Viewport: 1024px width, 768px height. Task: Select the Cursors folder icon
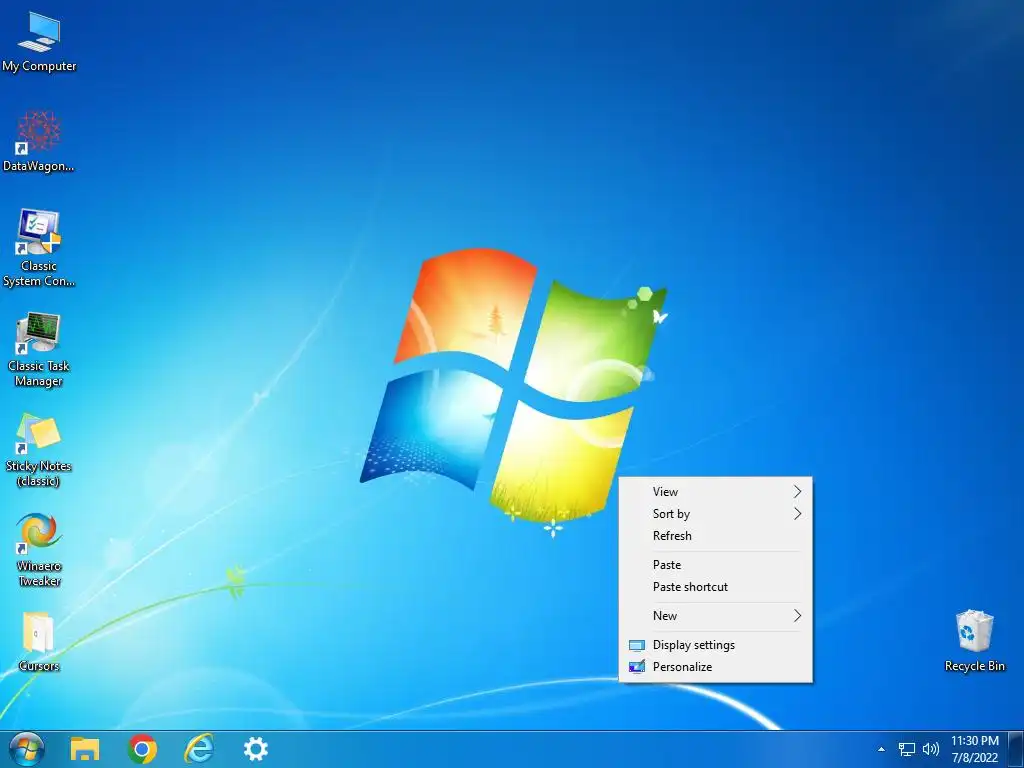coord(39,642)
